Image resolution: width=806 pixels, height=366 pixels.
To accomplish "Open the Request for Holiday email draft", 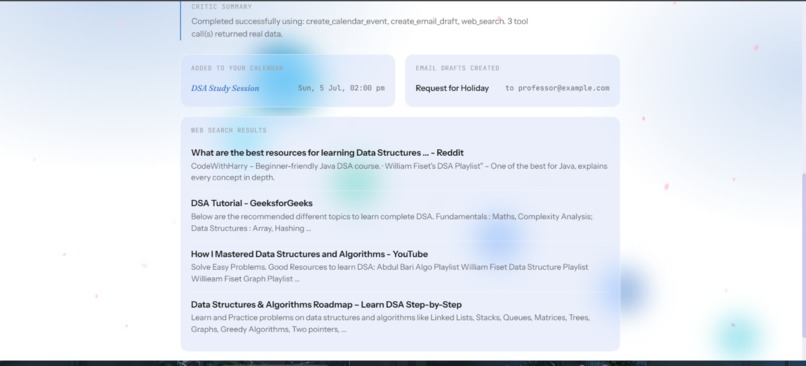I will 452,88.
